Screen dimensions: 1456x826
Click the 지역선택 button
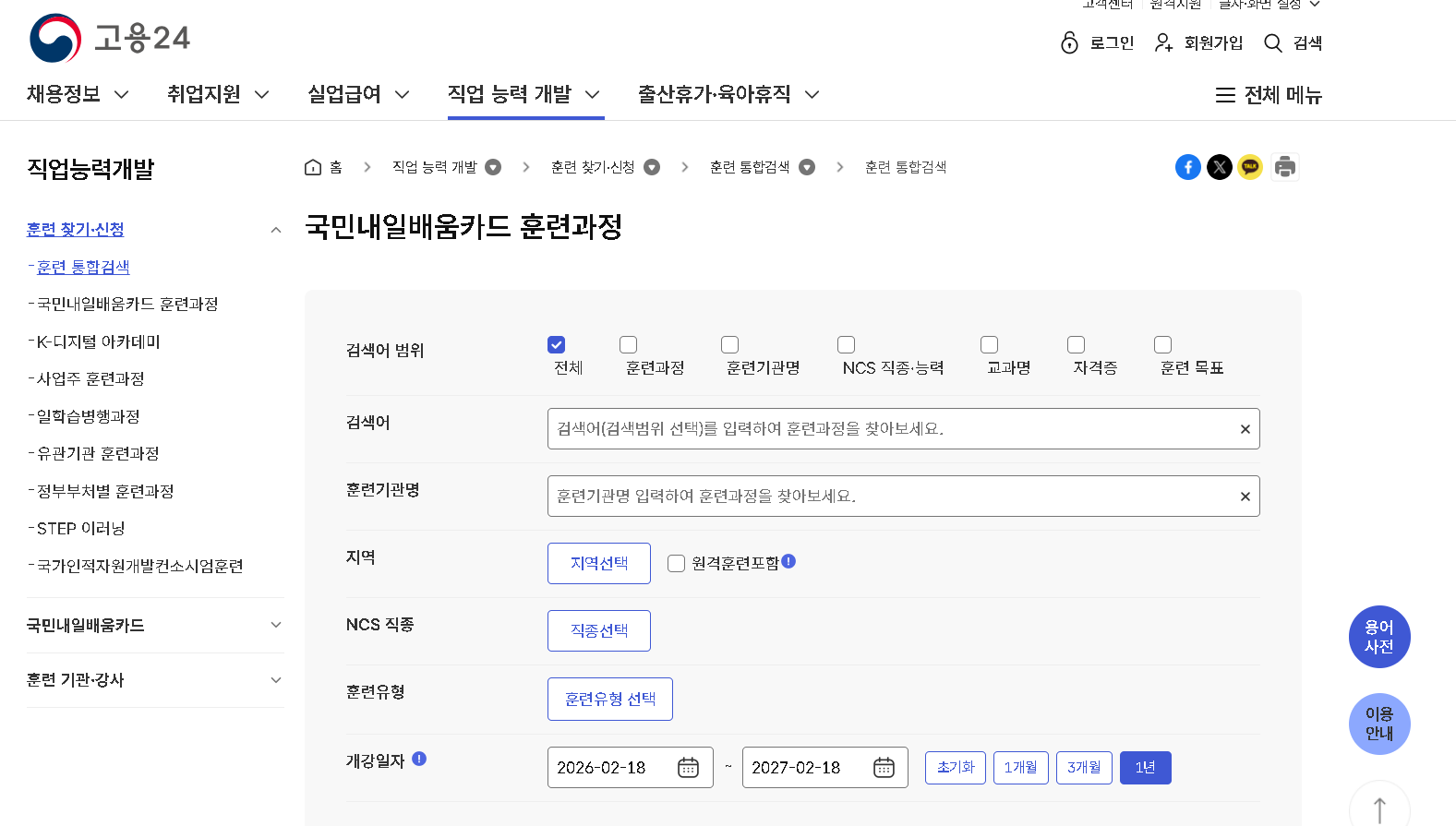pos(599,563)
